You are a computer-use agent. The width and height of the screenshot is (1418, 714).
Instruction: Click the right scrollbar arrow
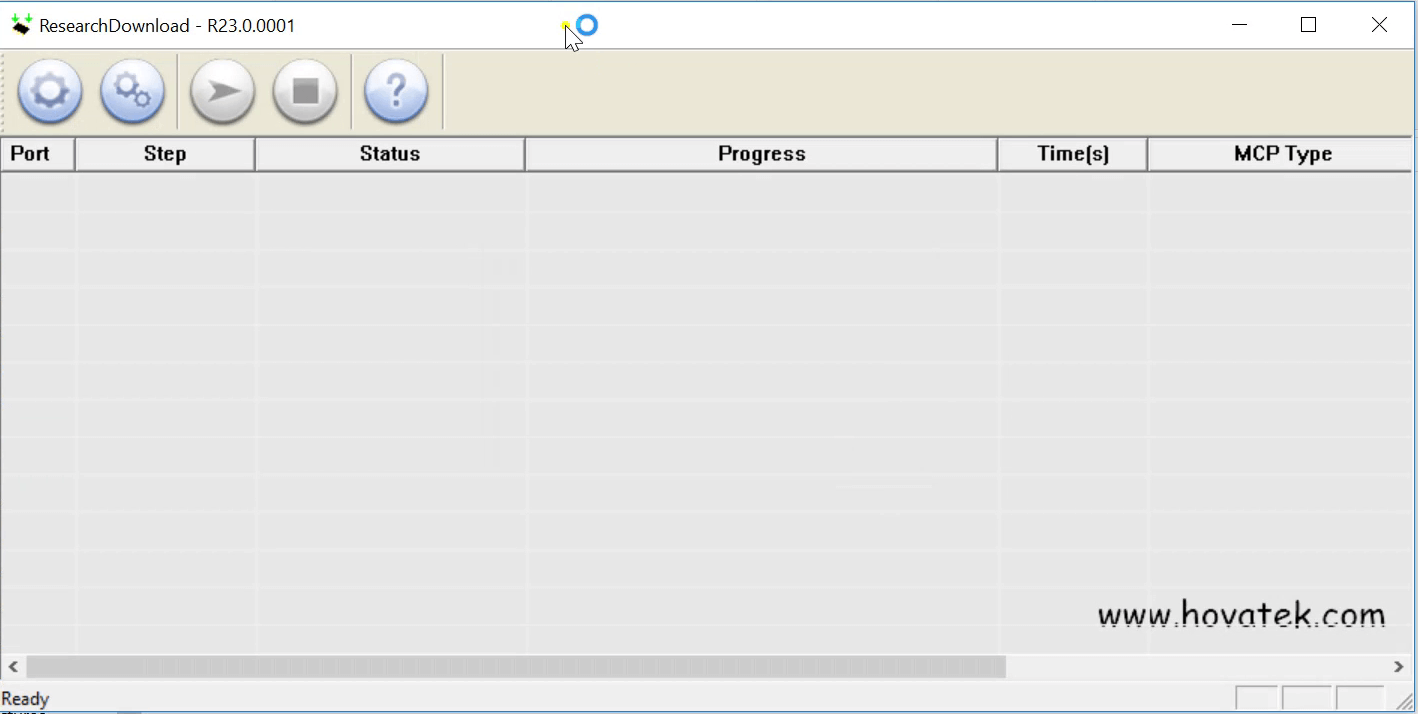pyautogui.click(x=1398, y=666)
